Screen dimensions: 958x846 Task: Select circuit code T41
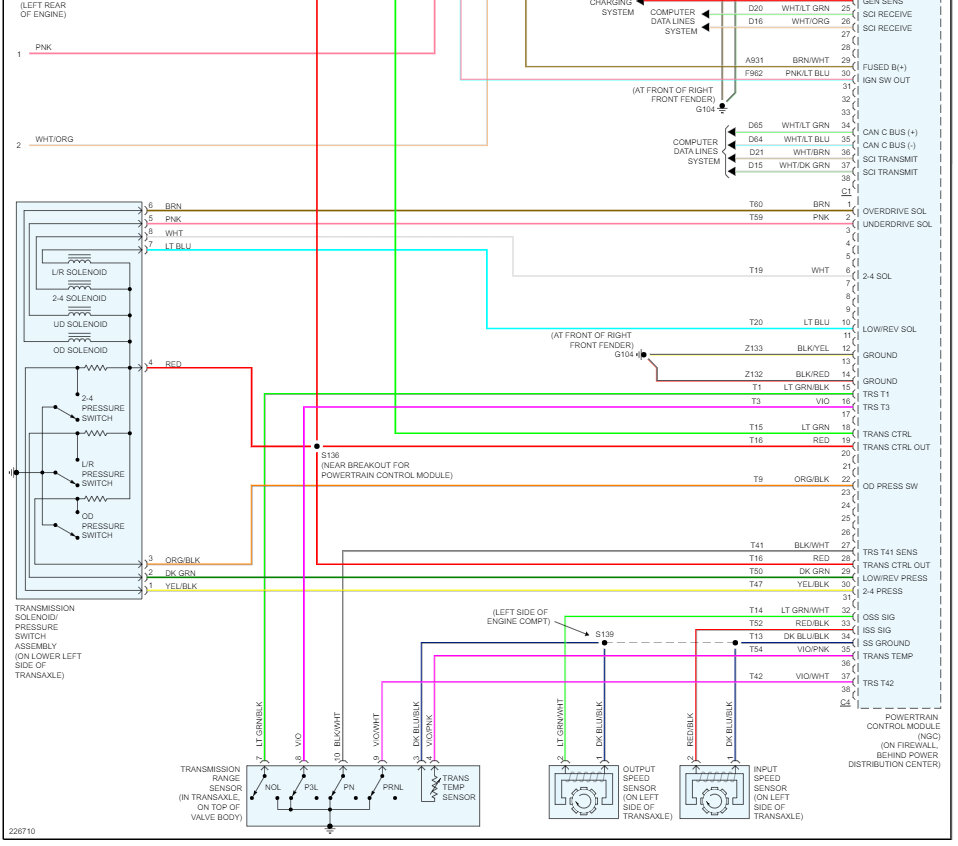(756, 545)
